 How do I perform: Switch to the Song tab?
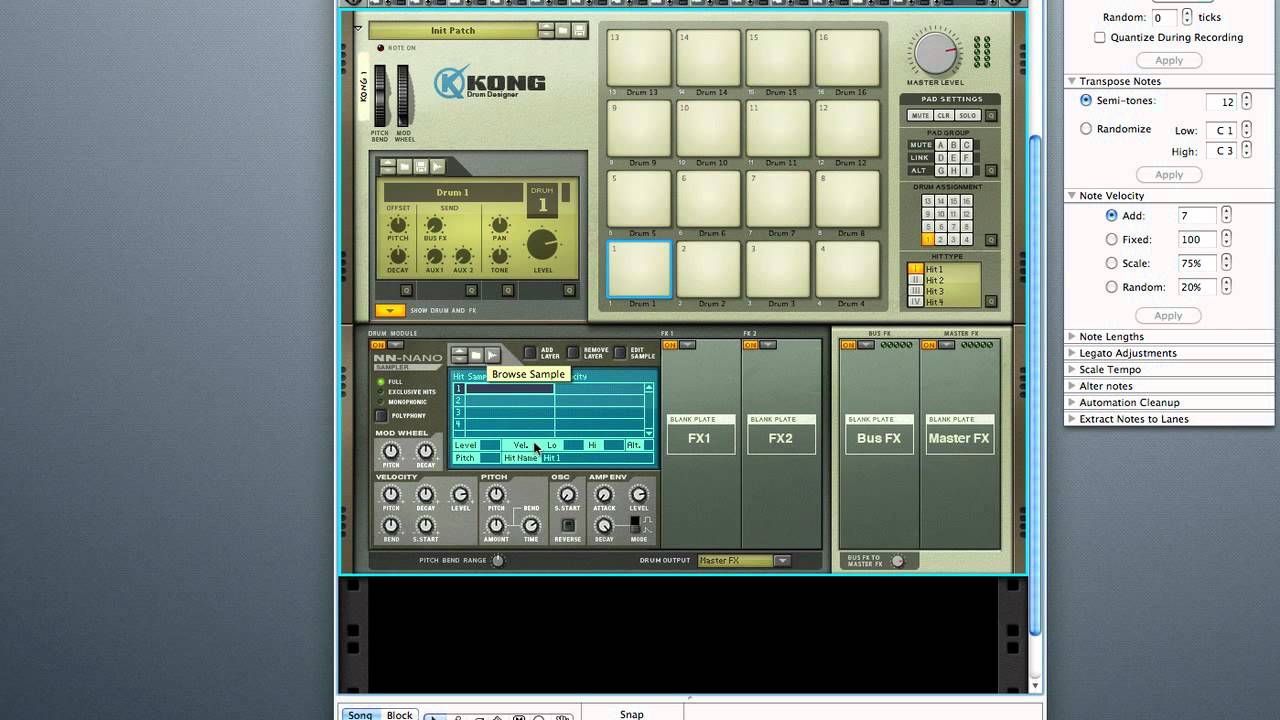360,715
